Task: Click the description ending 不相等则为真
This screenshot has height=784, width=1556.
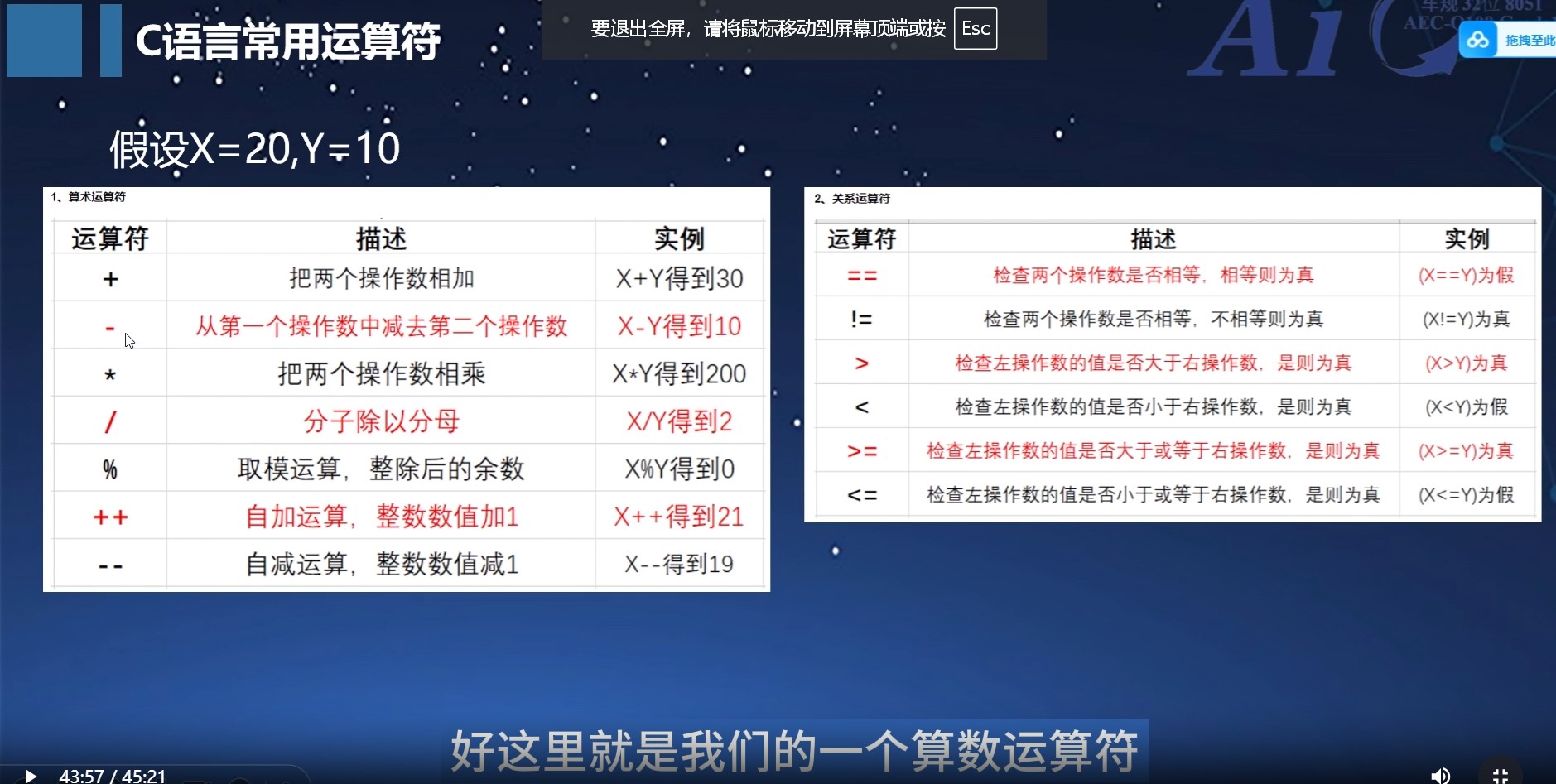Action: (x=1154, y=319)
